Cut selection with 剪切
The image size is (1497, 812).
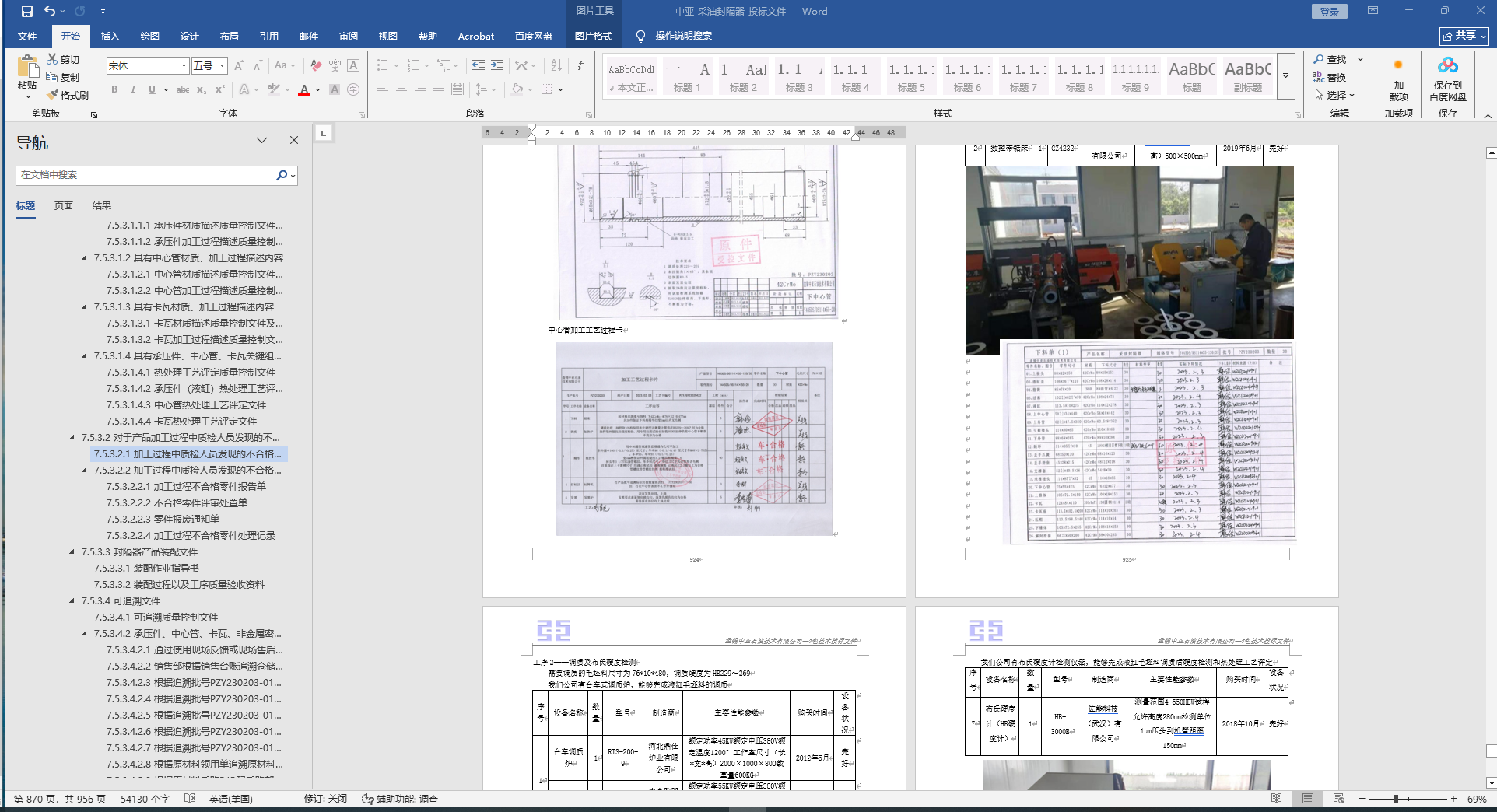(x=63, y=59)
